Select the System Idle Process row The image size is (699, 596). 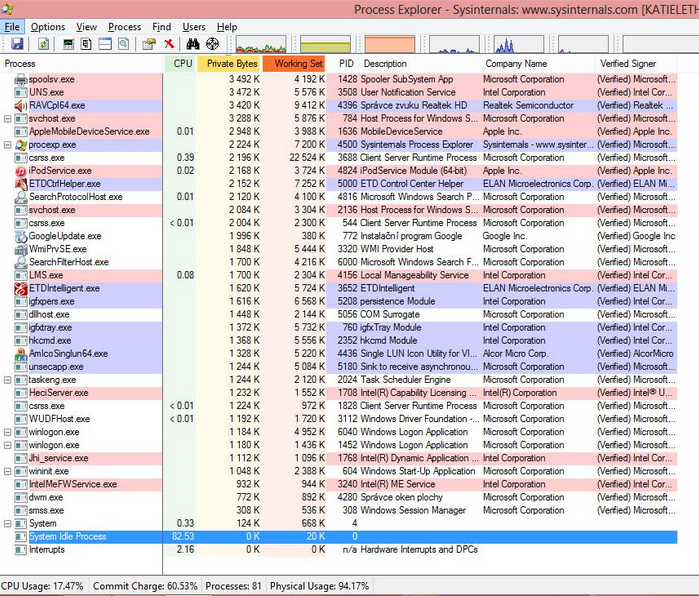click(x=339, y=537)
